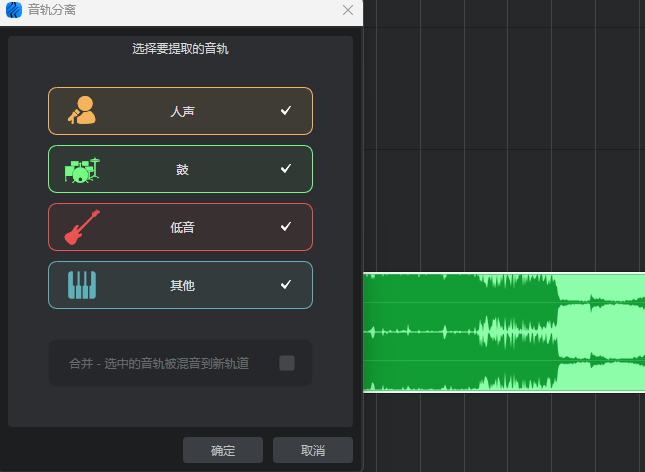Click the 音轨分离 window title

pos(52,10)
